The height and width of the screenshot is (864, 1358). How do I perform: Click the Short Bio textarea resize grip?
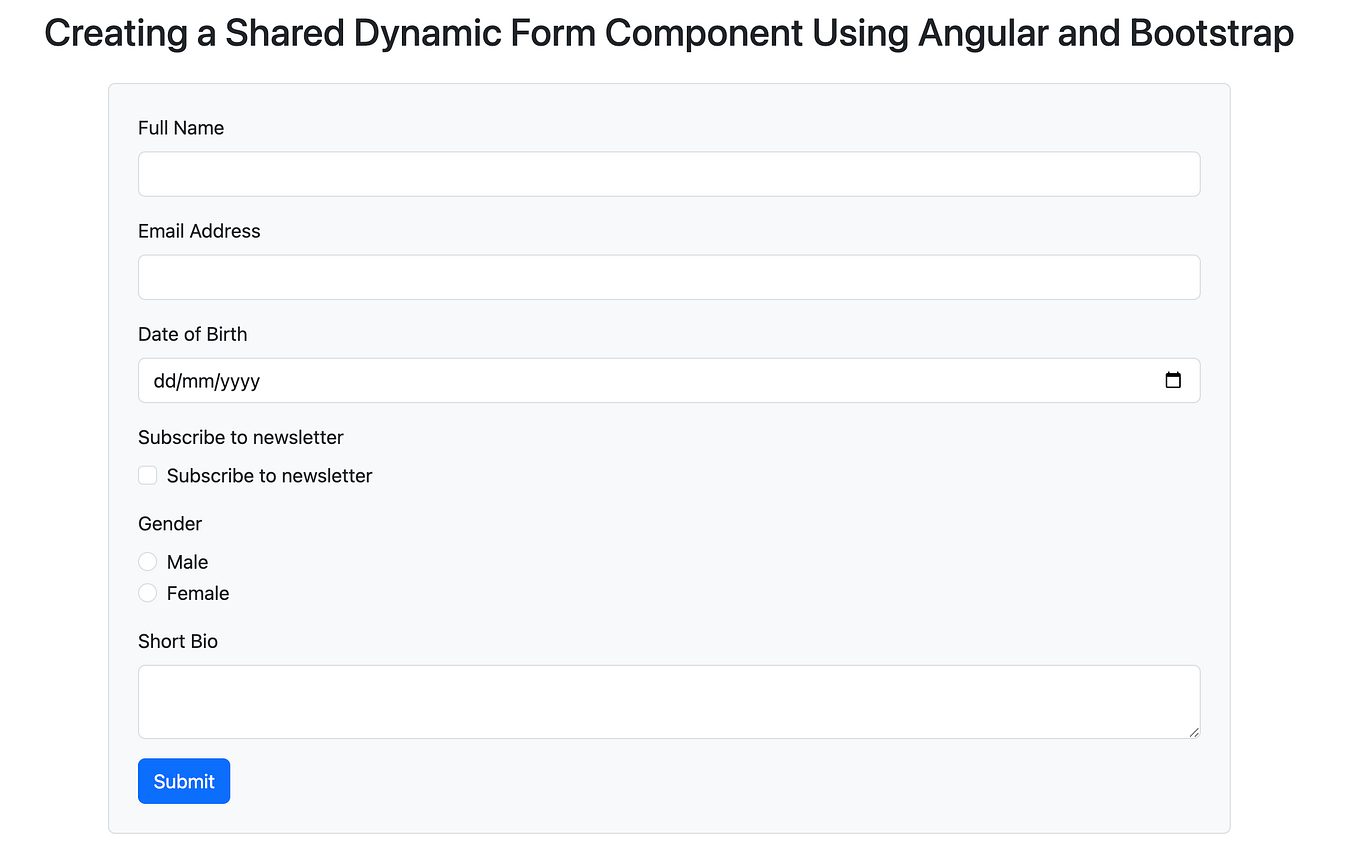click(1193, 732)
